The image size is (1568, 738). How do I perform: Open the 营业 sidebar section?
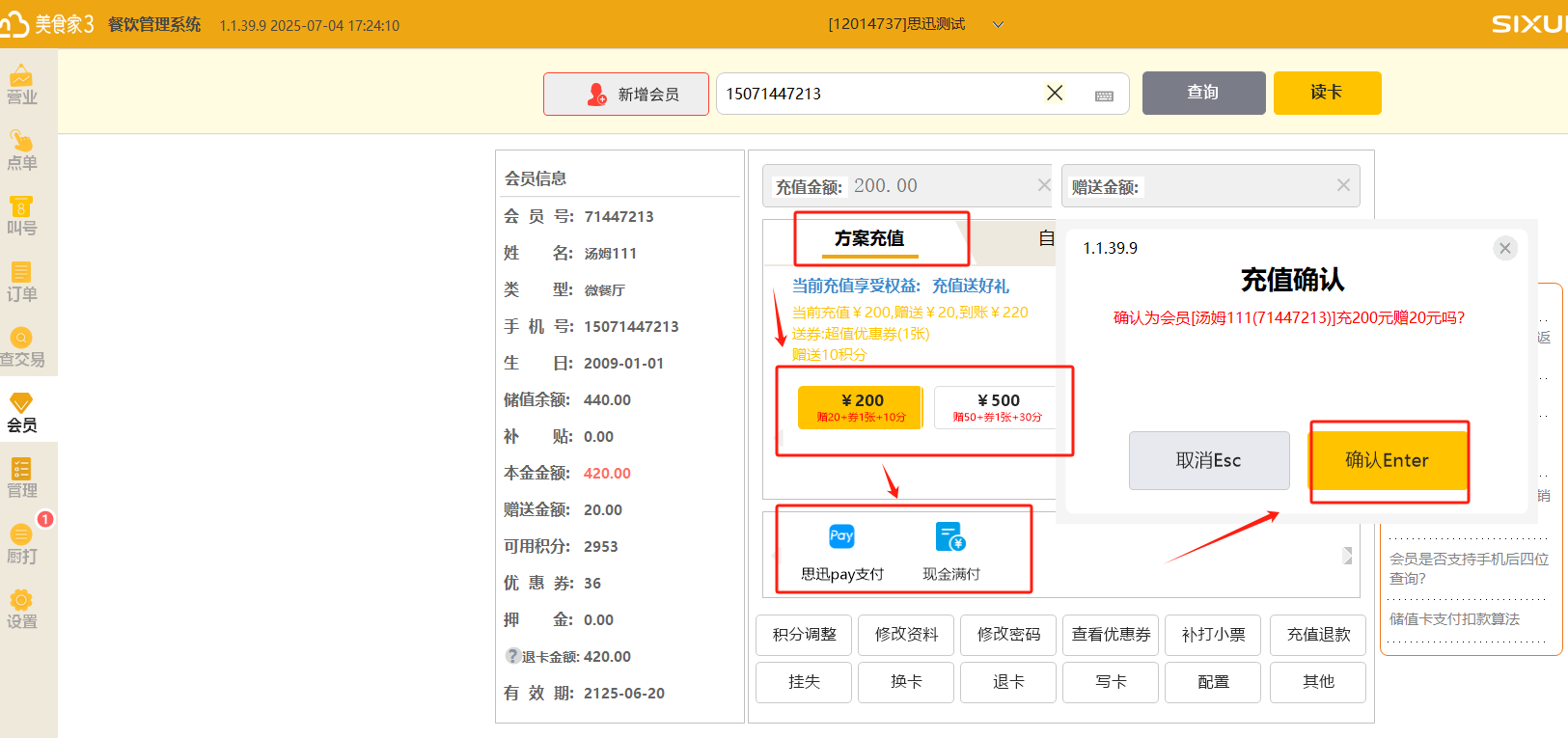[x=21, y=85]
